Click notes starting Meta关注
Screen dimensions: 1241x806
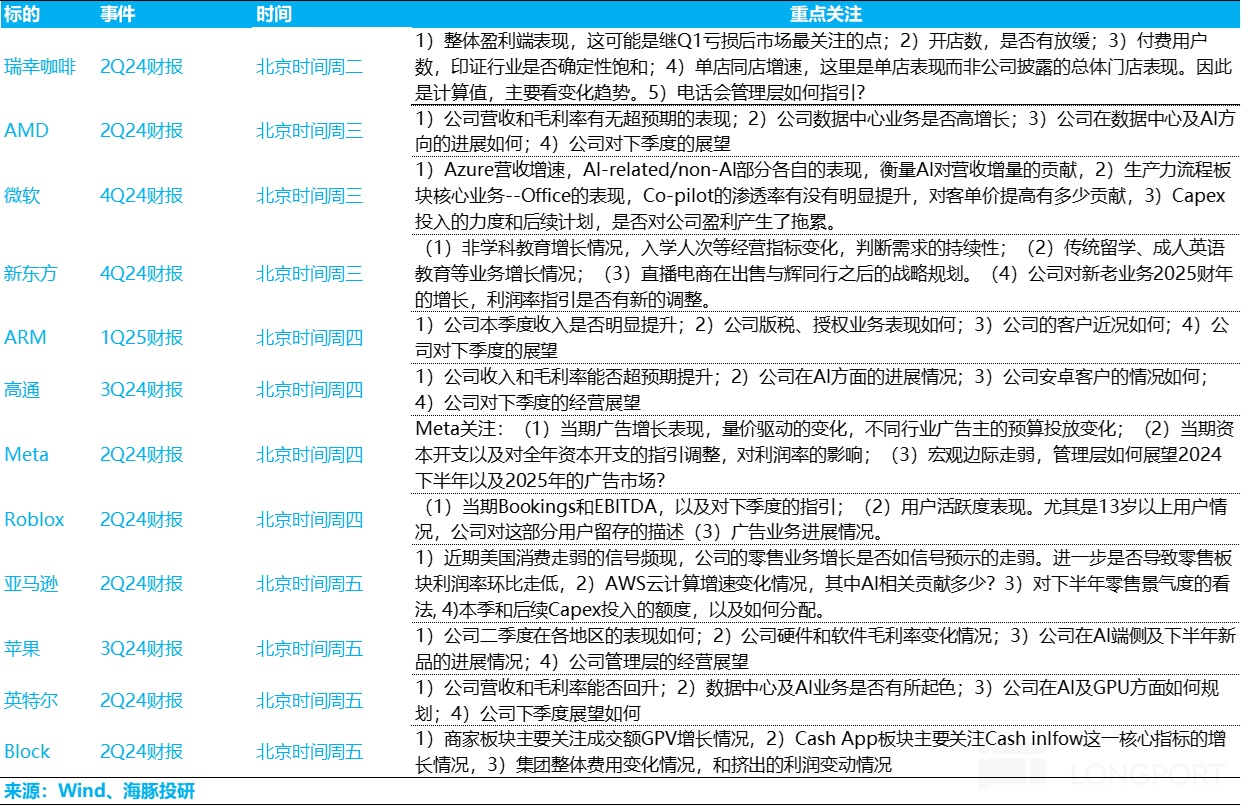point(825,454)
